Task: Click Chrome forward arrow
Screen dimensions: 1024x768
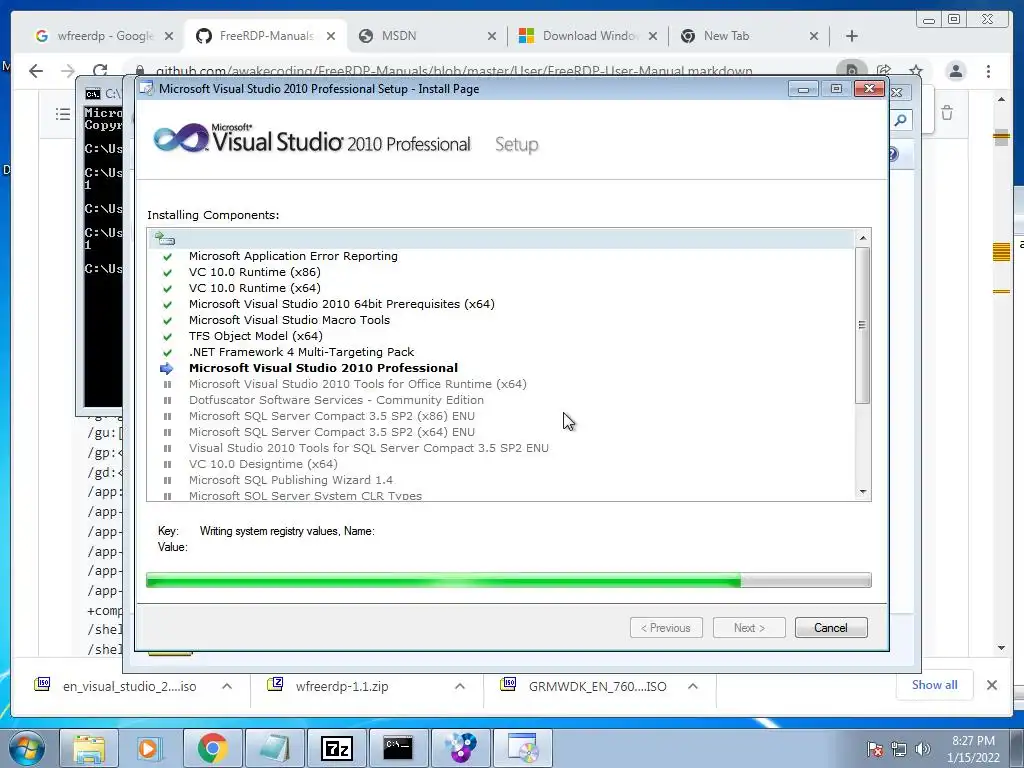Action: pyautogui.click(x=67, y=71)
